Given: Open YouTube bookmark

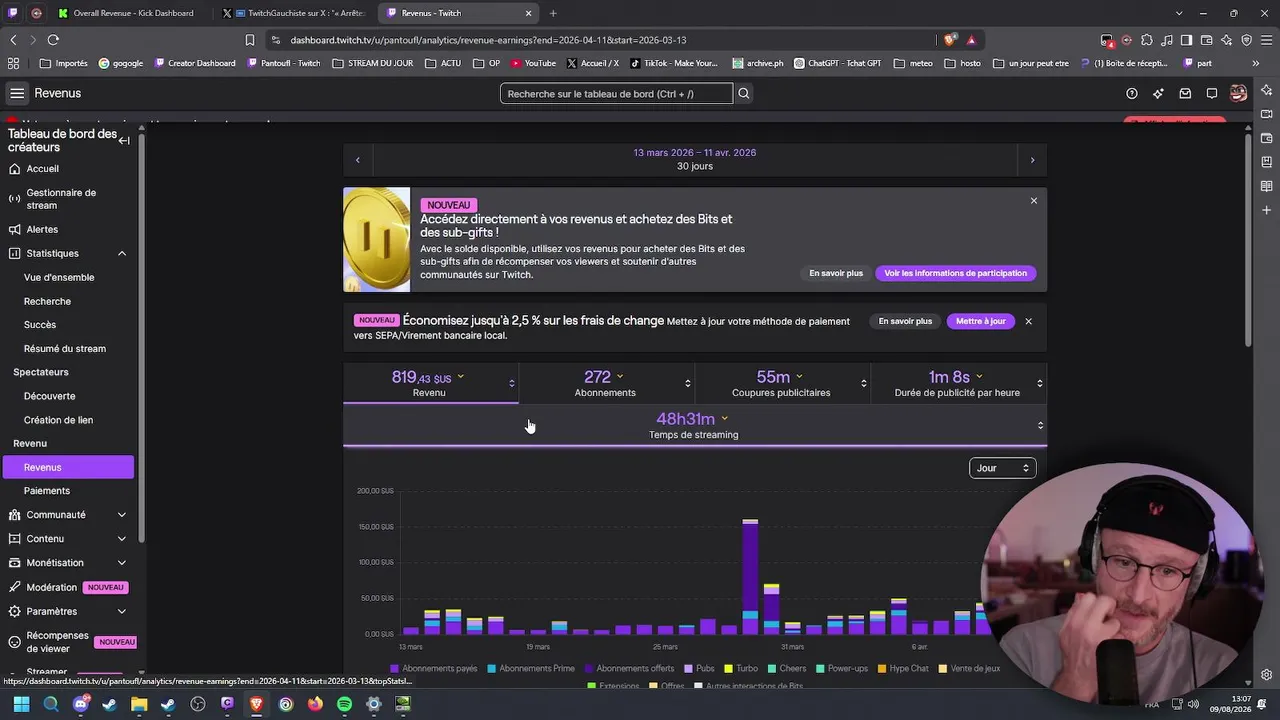Looking at the screenshot, I should coord(533,63).
